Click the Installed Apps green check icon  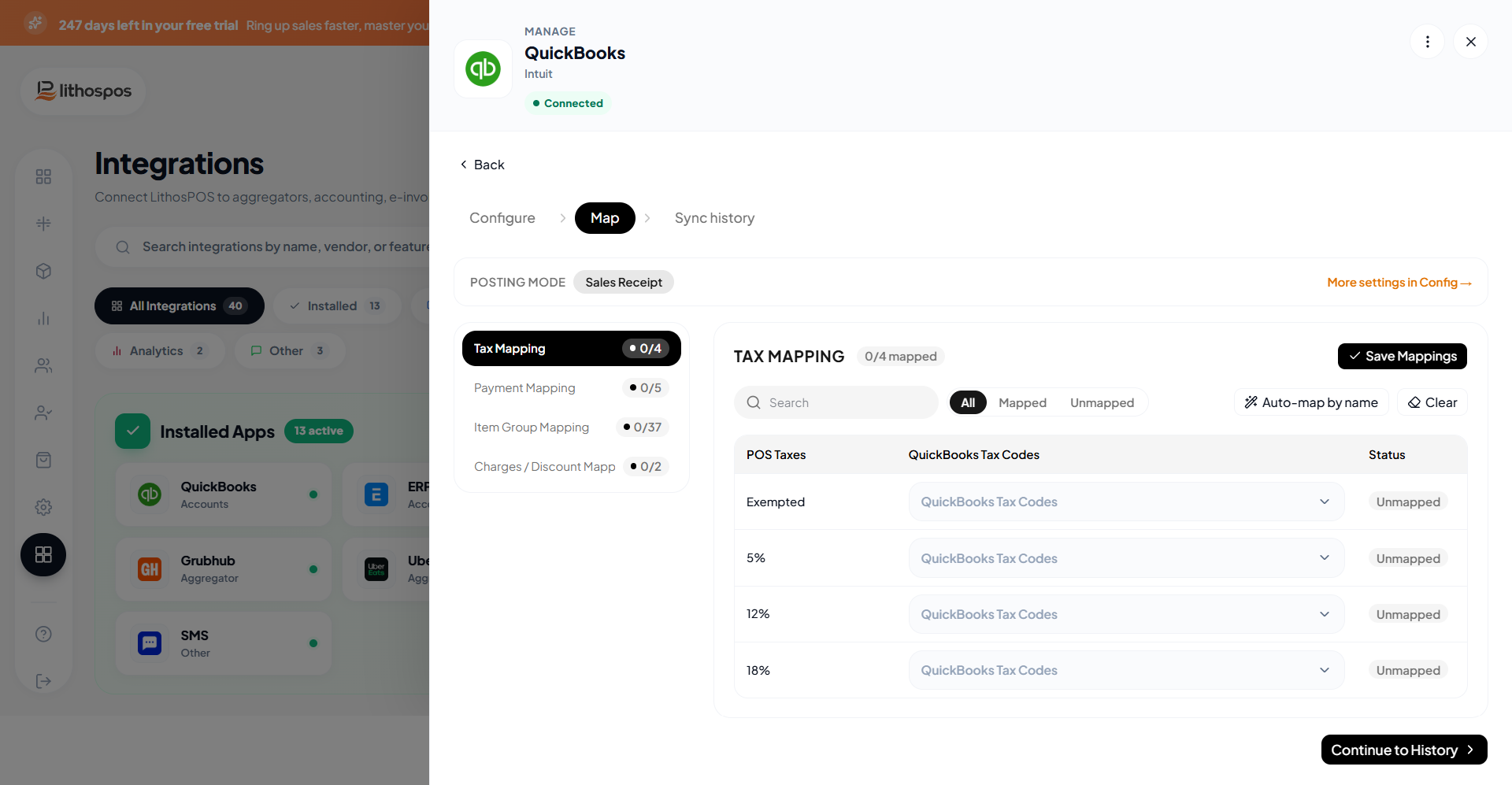[132, 431]
